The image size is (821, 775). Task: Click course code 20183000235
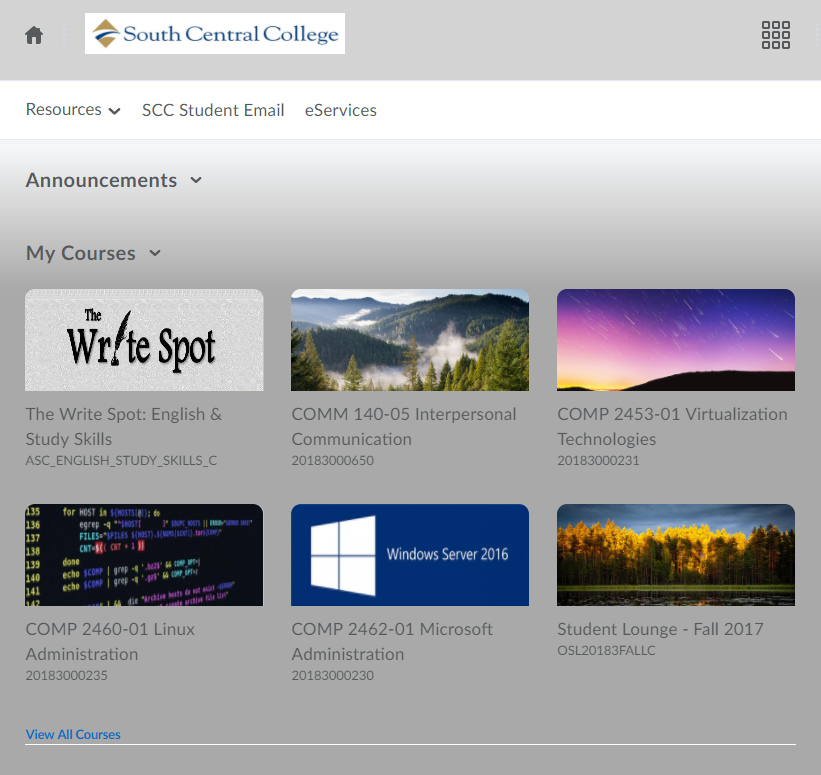66,676
